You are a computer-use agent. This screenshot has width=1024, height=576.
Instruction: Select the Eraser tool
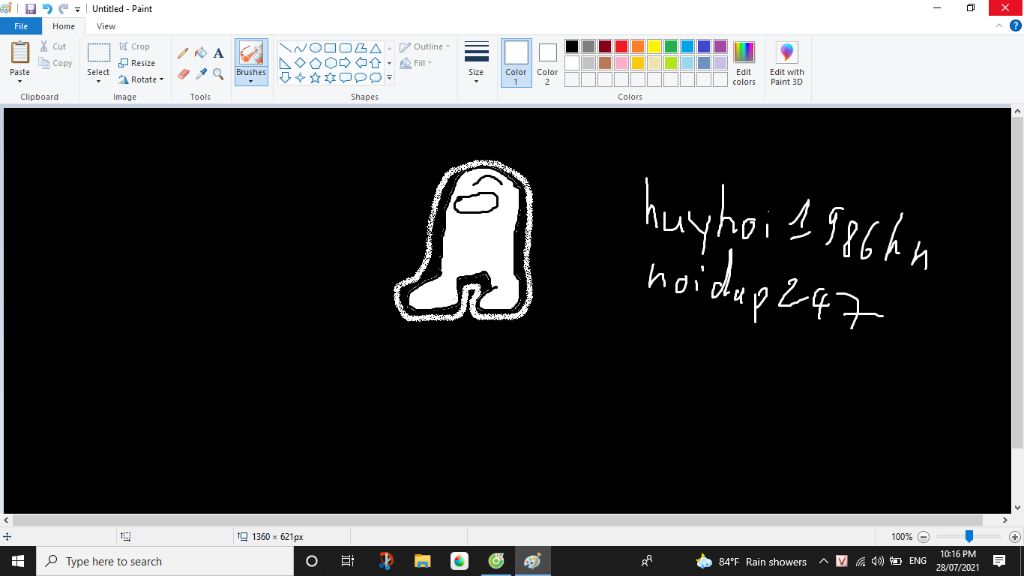point(183,74)
